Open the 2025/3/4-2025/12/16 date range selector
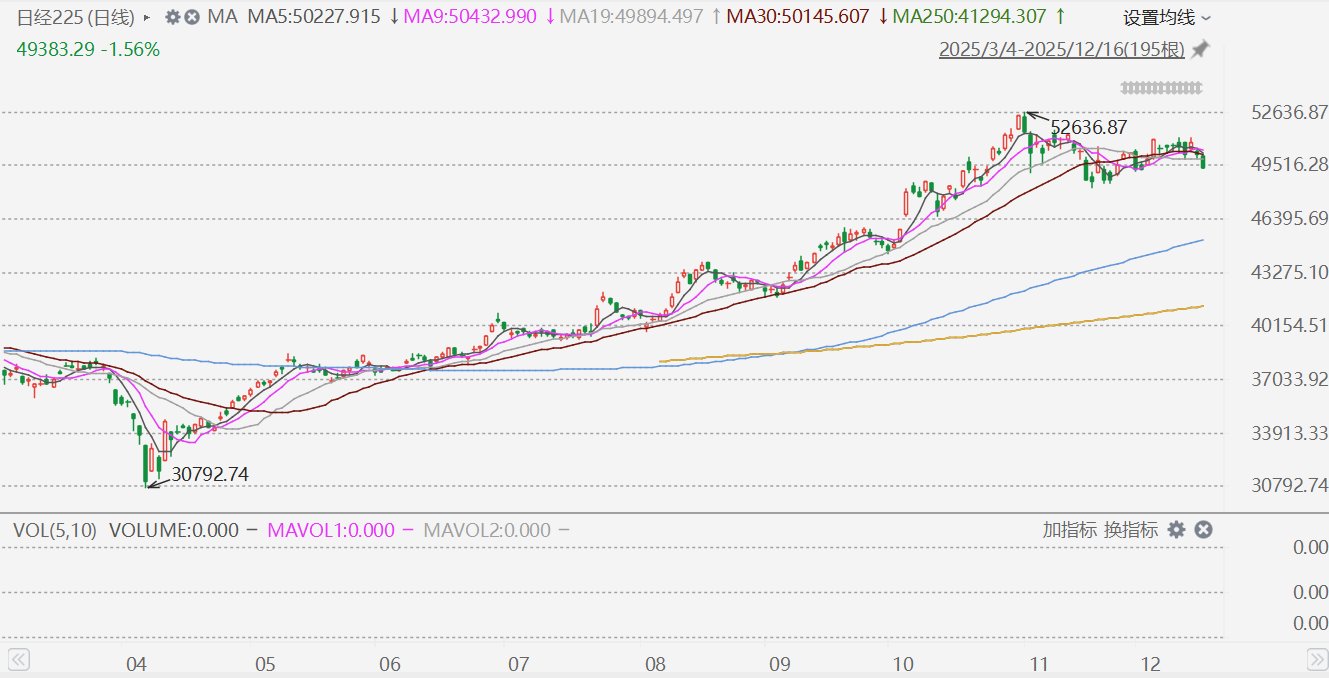Viewport: 1329px width, 678px height. pos(1062,49)
